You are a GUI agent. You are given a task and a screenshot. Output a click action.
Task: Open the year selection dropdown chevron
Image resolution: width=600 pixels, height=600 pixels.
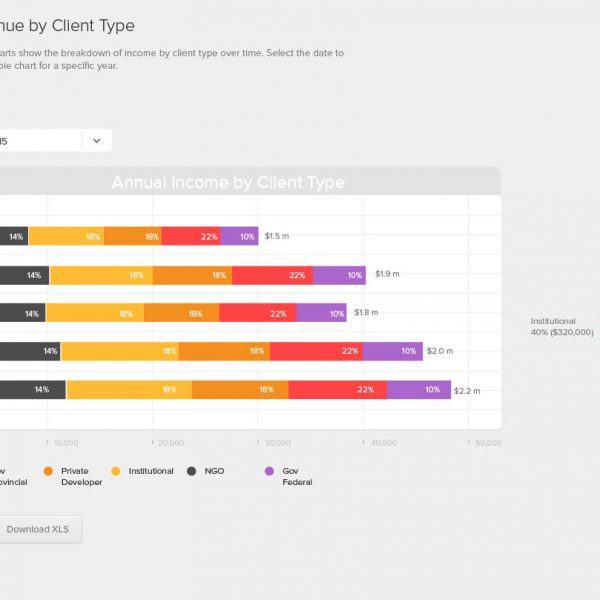click(x=97, y=141)
